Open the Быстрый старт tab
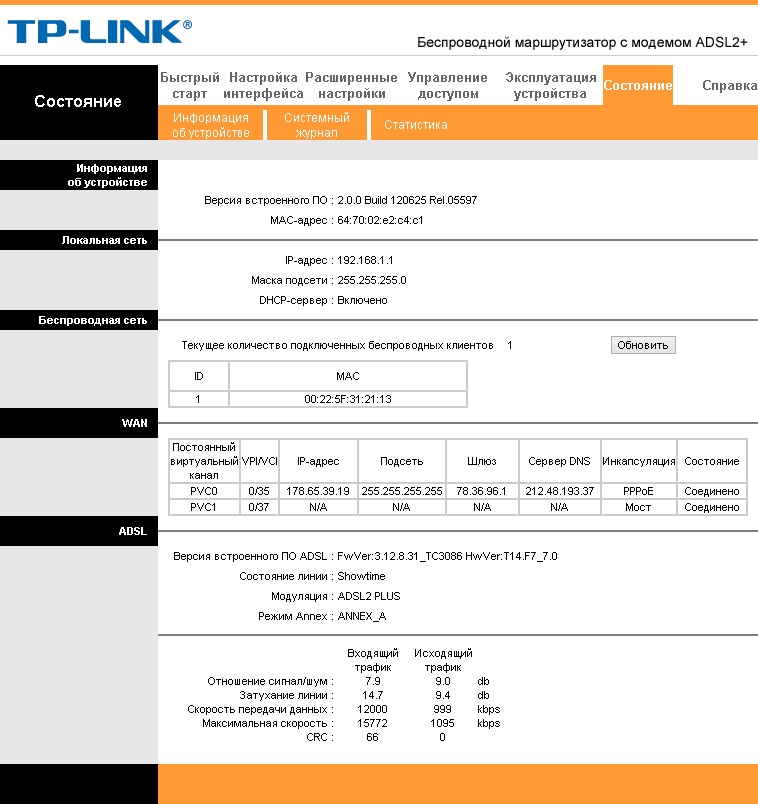Screen dimensions: 758x804 pyautogui.click(x=190, y=86)
